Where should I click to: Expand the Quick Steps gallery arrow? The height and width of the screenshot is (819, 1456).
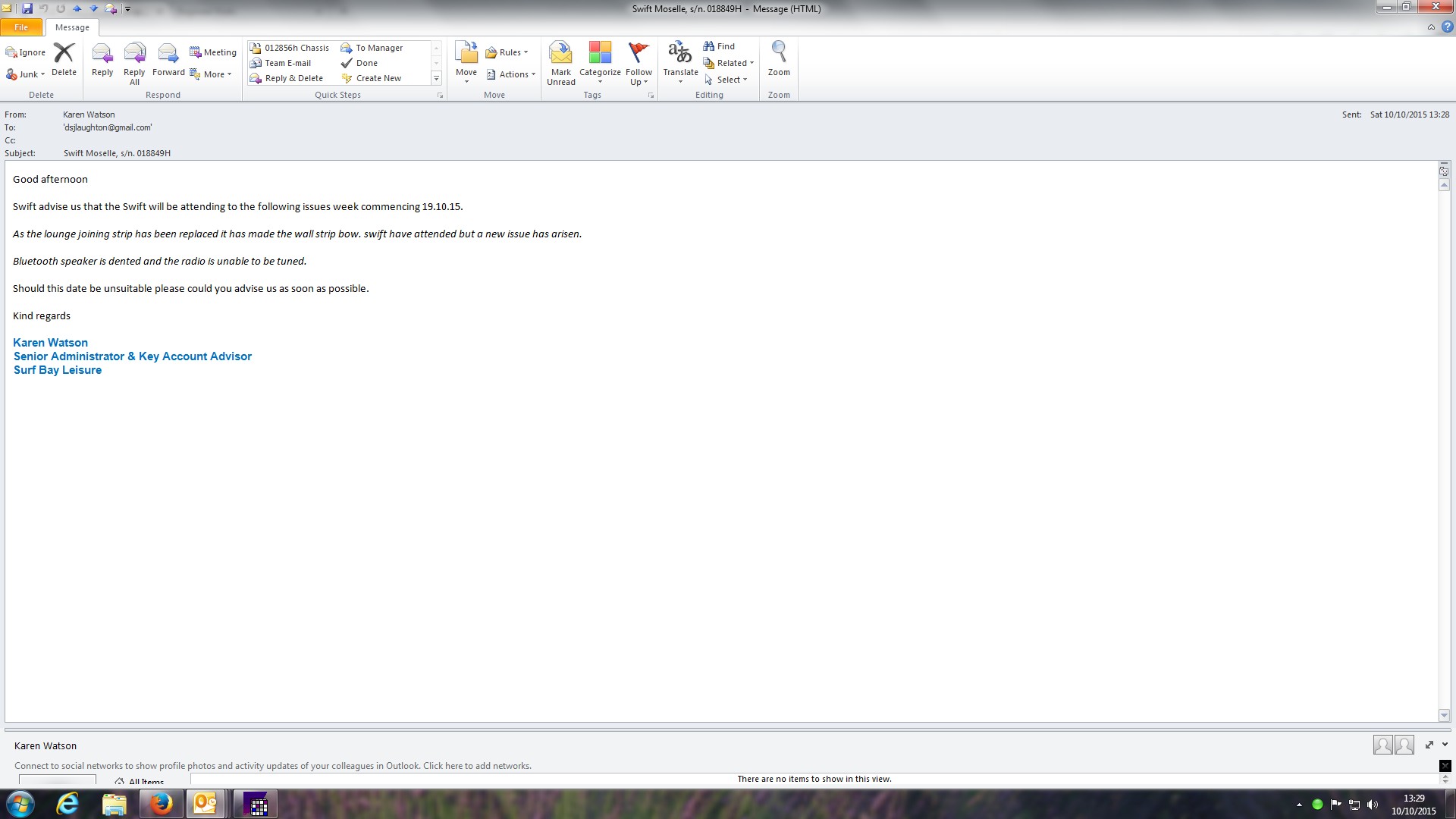[x=436, y=78]
